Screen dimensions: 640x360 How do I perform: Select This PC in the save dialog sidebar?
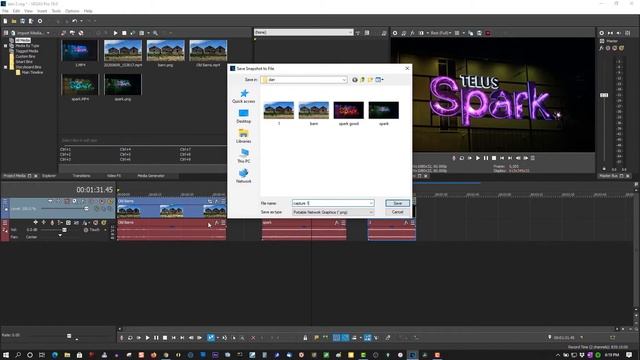pos(244,156)
